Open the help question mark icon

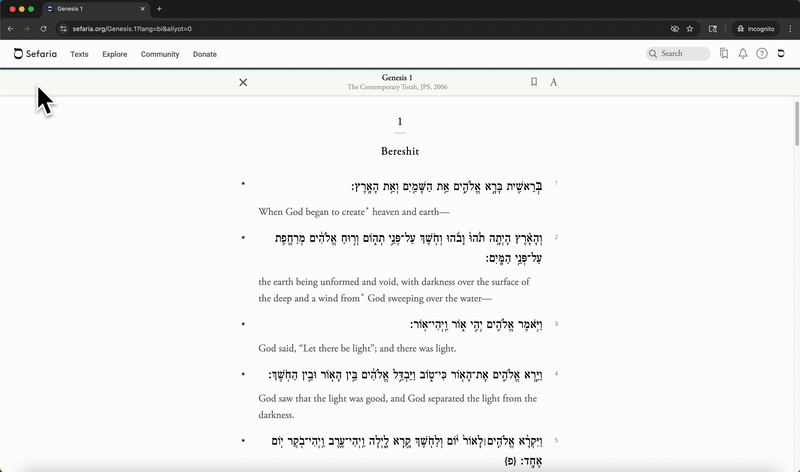point(762,54)
